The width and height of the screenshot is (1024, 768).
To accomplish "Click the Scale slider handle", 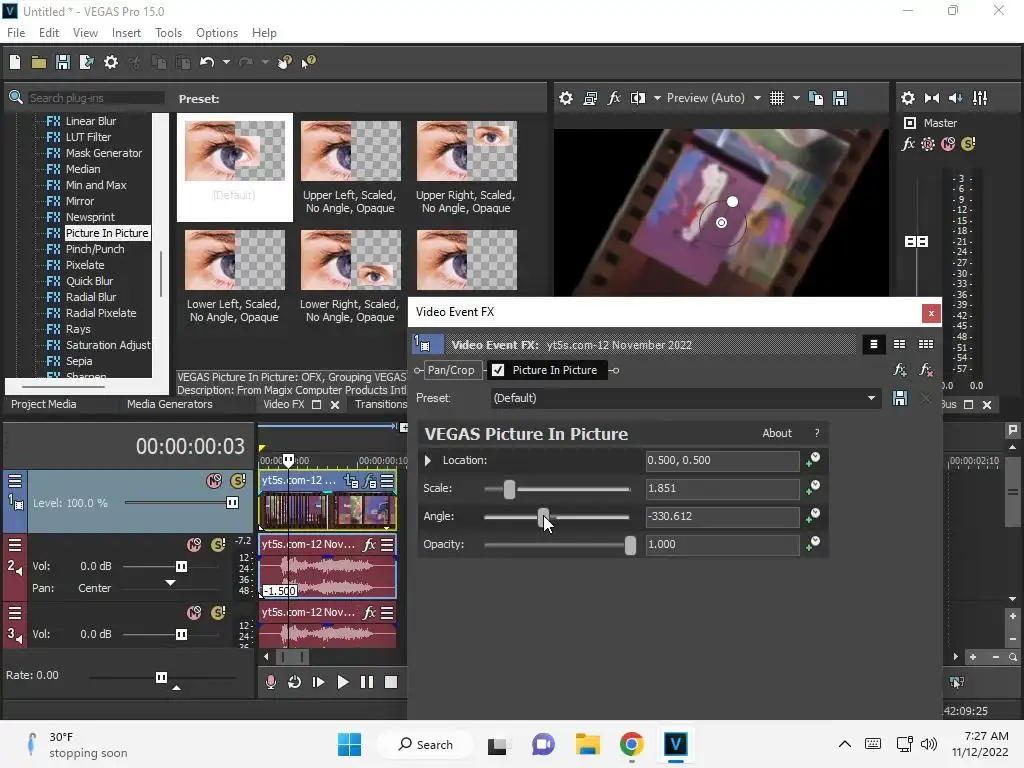I will pos(509,489).
